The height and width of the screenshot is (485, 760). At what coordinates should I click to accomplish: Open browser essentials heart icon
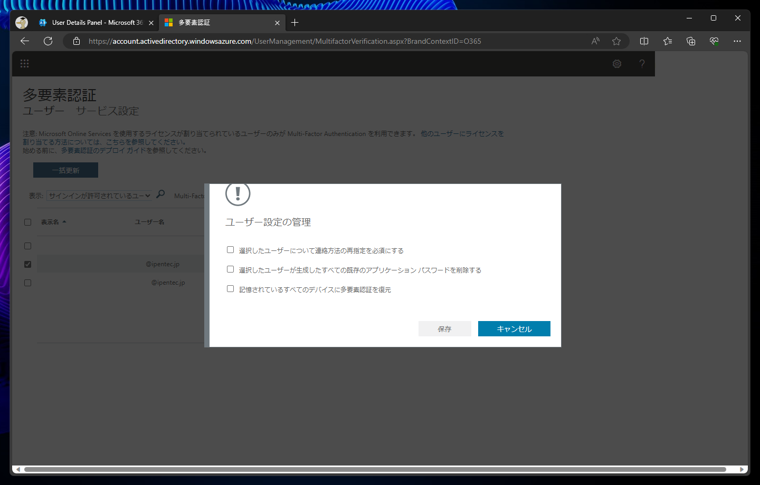tap(714, 41)
